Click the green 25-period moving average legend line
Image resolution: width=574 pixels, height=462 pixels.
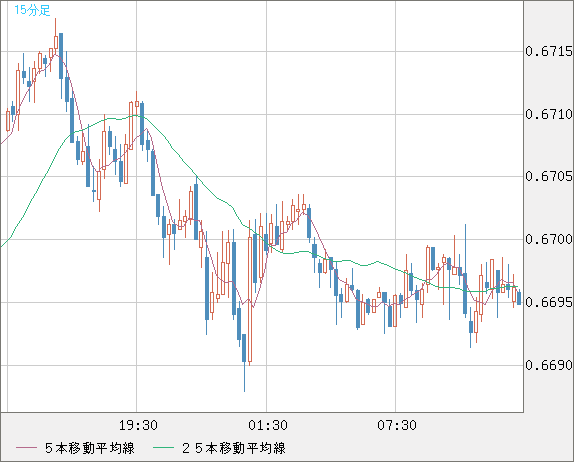point(163,448)
